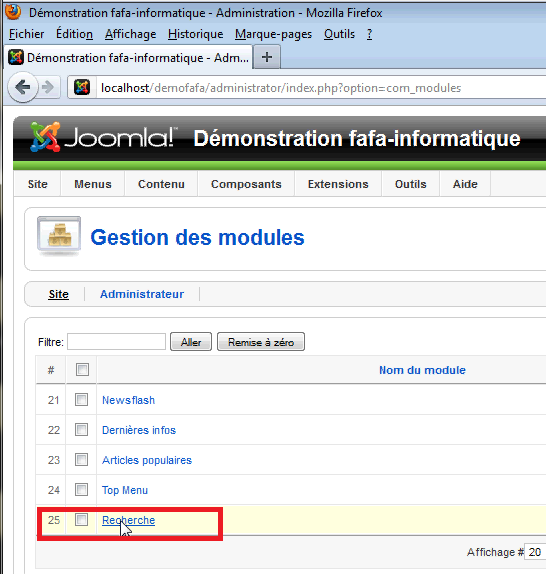
Task: Open the Joomla Menus menu
Action: [x=93, y=184]
